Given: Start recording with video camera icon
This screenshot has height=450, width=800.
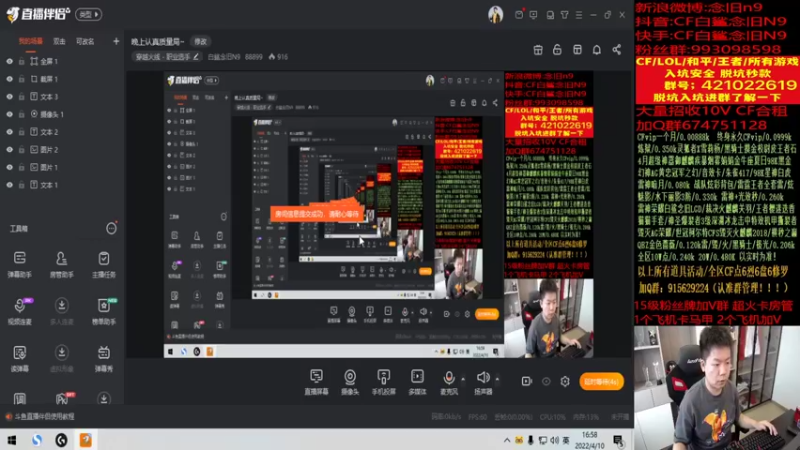Looking at the screenshot, I should (527, 381).
